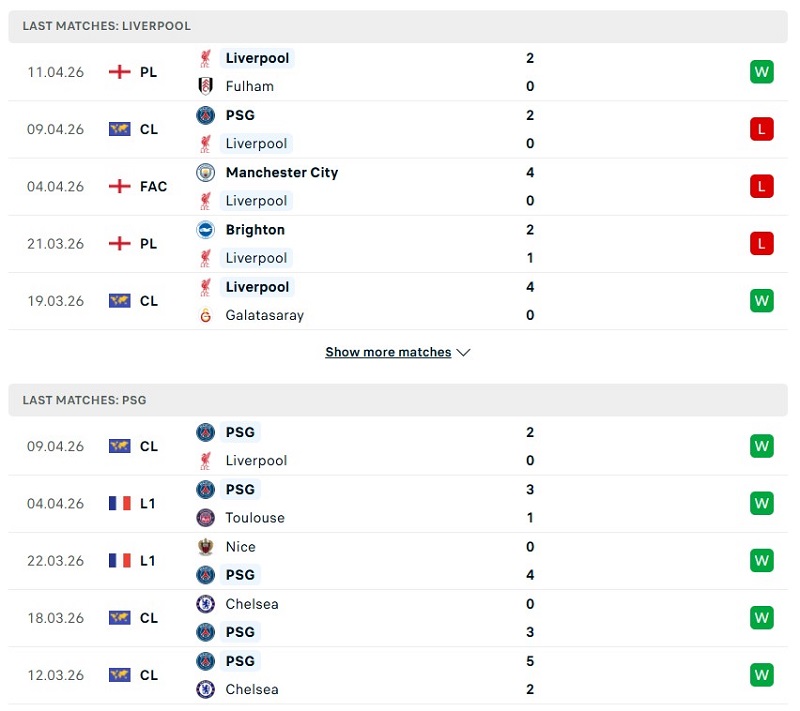Click L1 league label on 04.04.26 row

point(147,503)
